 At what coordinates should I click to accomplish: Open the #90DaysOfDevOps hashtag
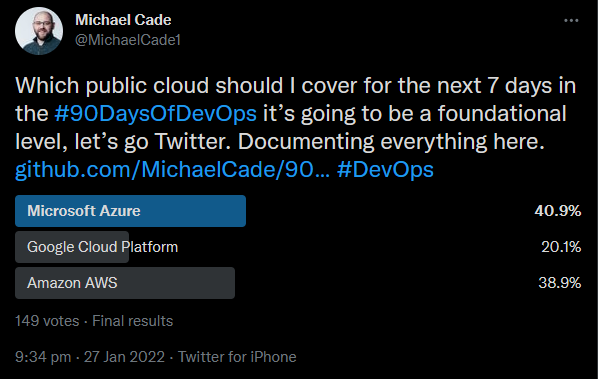156,113
